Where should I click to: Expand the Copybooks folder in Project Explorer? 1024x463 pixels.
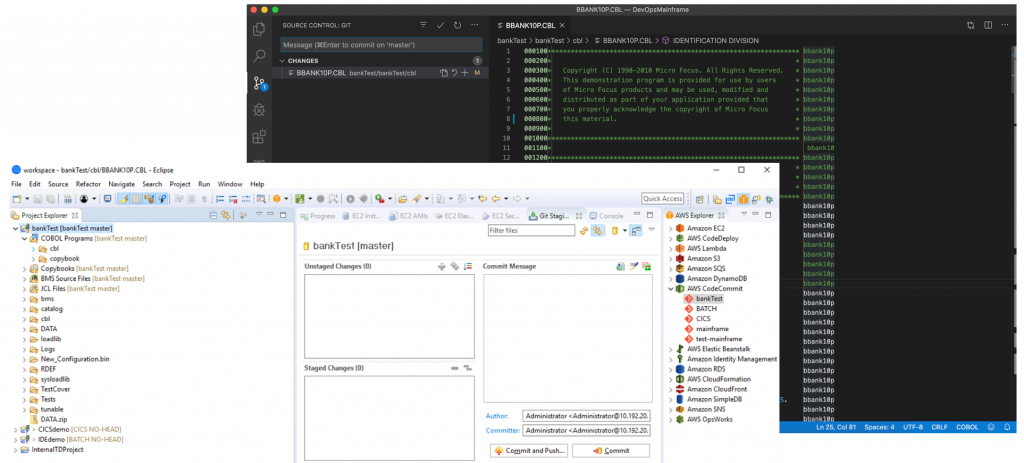tap(24, 269)
